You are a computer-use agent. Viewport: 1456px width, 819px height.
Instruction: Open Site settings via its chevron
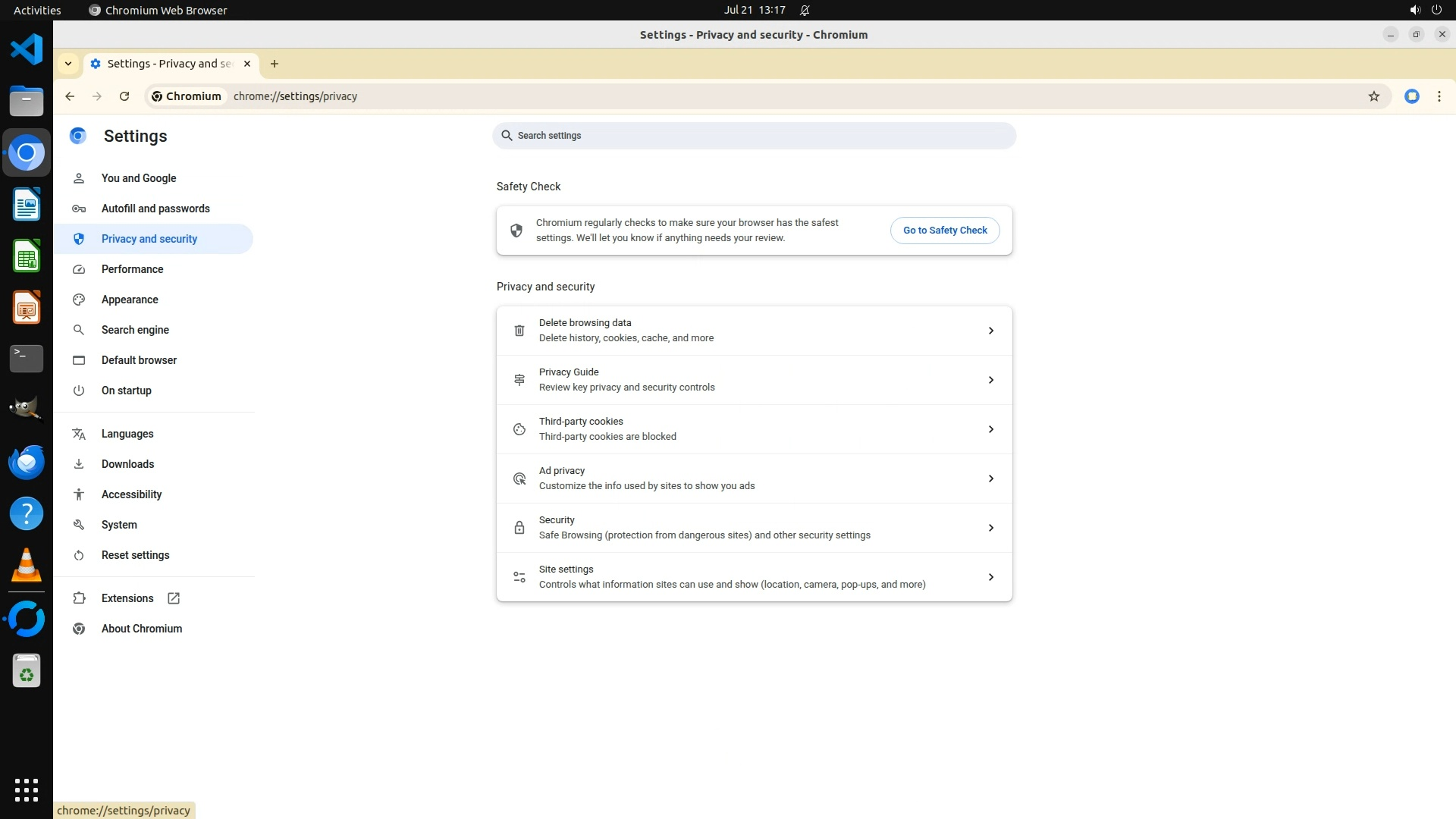click(990, 577)
